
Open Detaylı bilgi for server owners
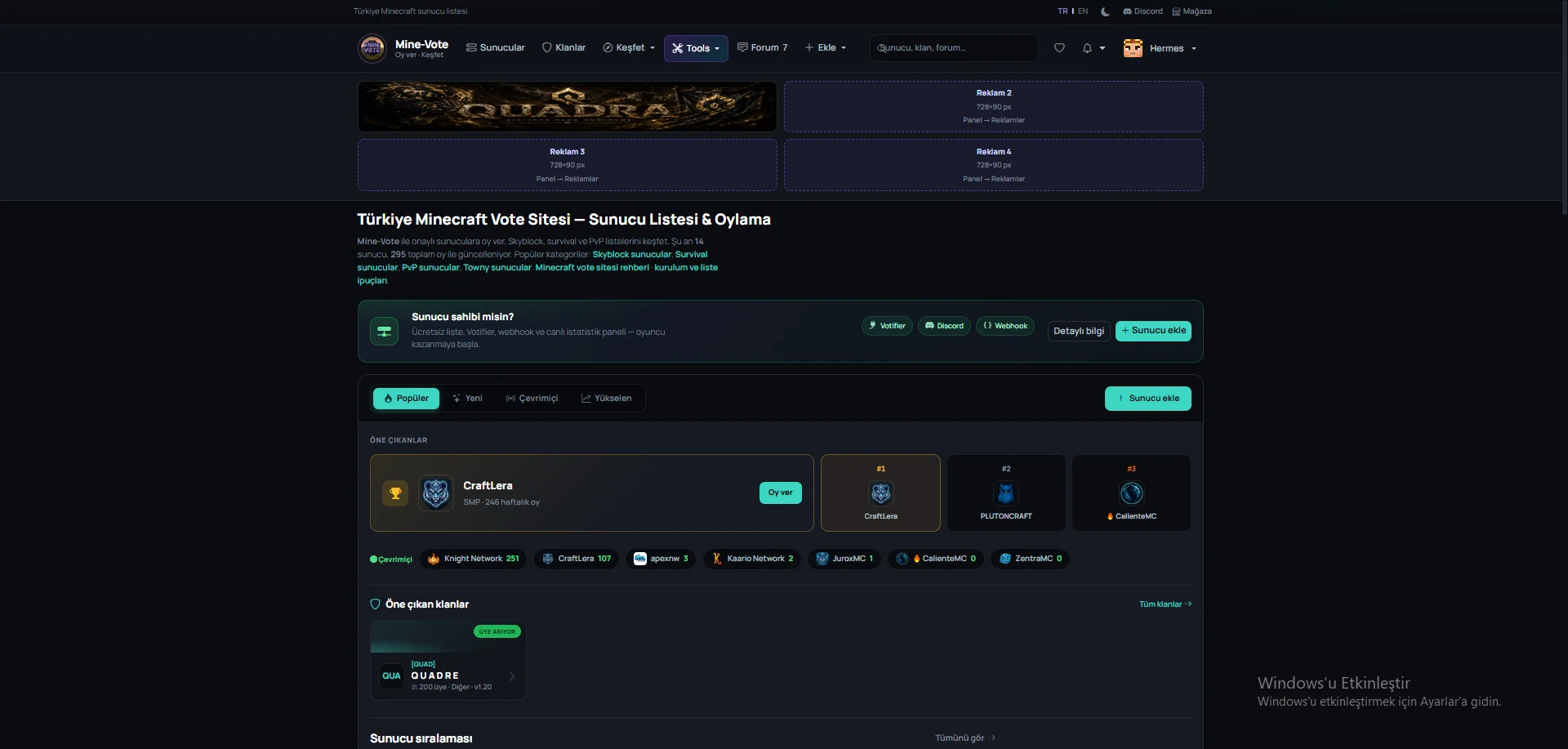[1079, 331]
